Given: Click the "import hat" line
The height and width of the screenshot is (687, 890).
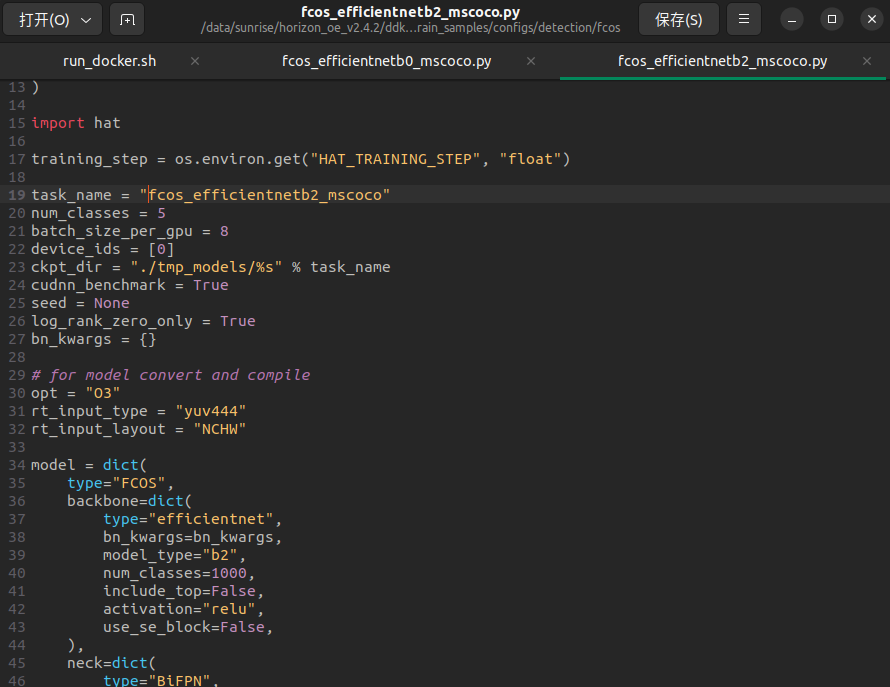Looking at the screenshot, I should click(76, 123).
